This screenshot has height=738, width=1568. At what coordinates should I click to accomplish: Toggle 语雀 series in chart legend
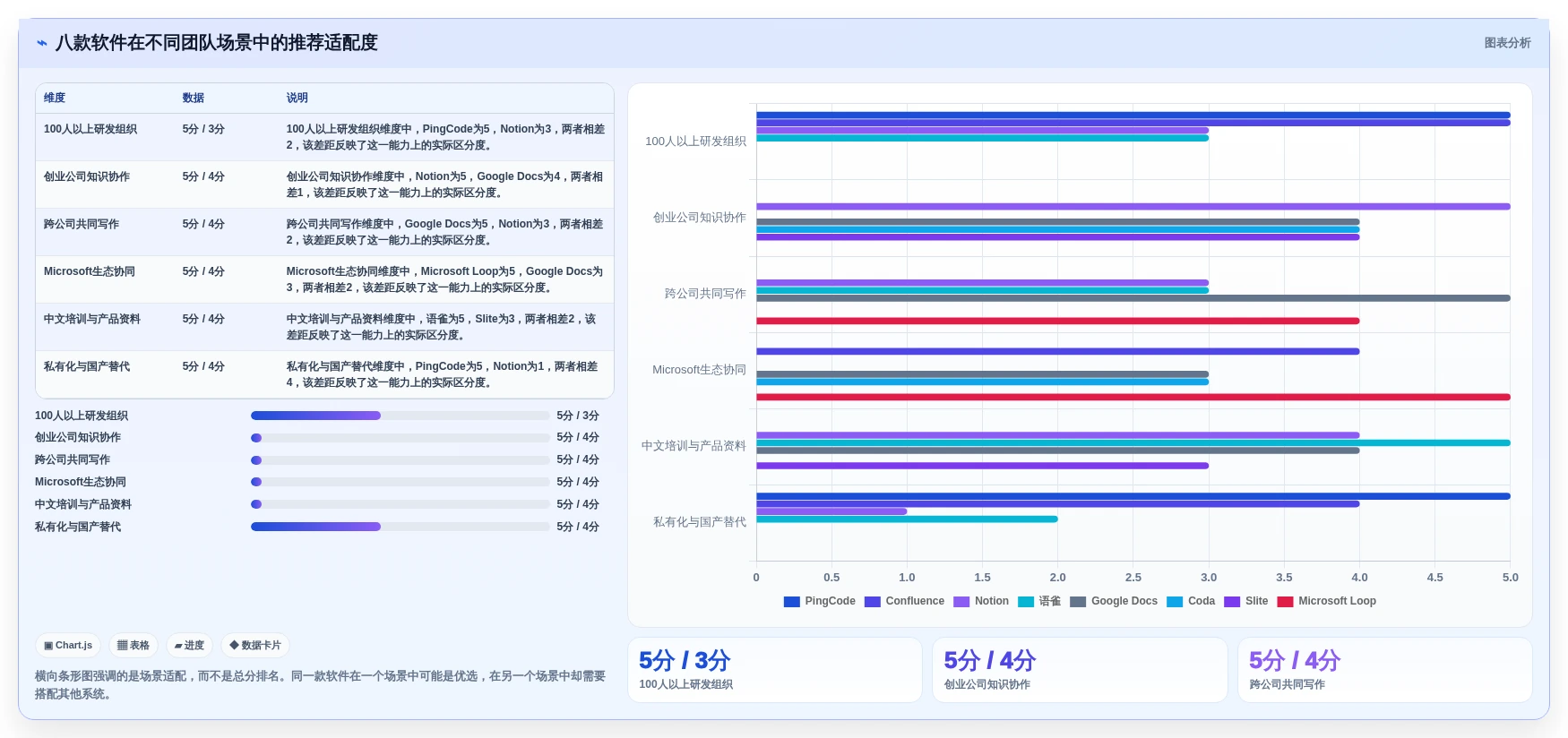(1039, 602)
